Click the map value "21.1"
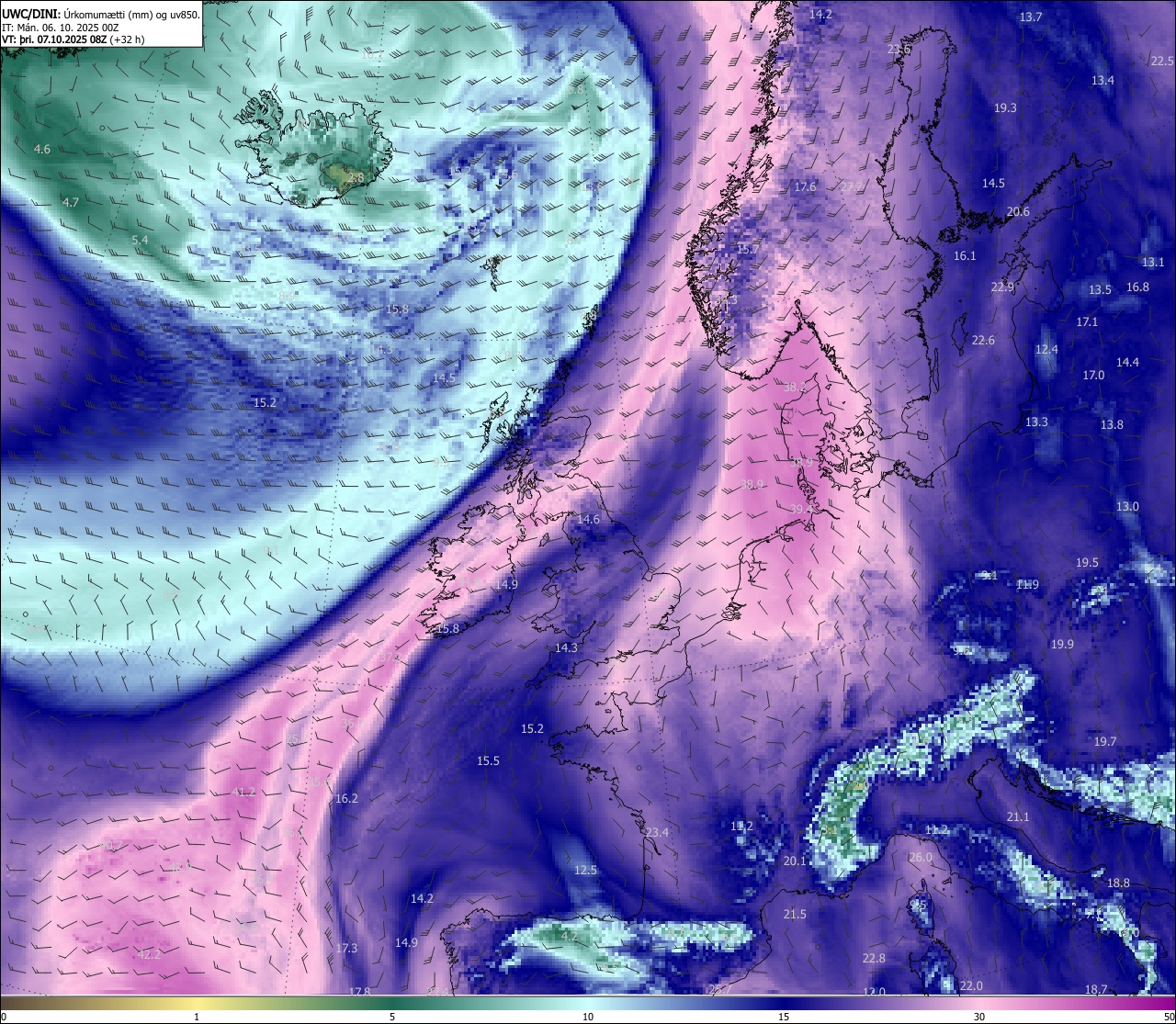This screenshot has width=1176, height=1024. point(1018,817)
